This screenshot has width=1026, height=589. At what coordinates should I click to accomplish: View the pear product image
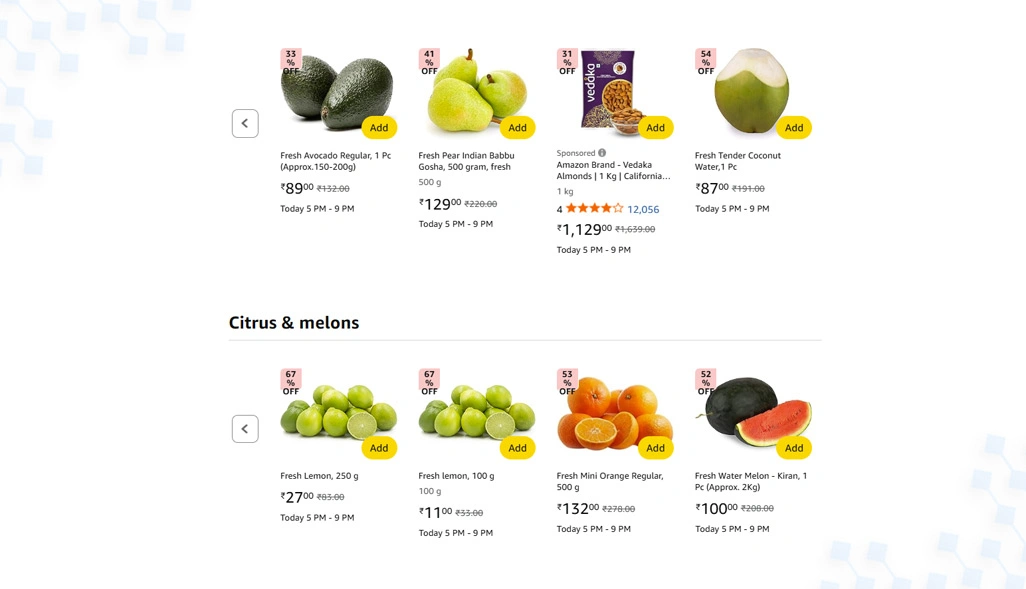pyautogui.click(x=477, y=91)
